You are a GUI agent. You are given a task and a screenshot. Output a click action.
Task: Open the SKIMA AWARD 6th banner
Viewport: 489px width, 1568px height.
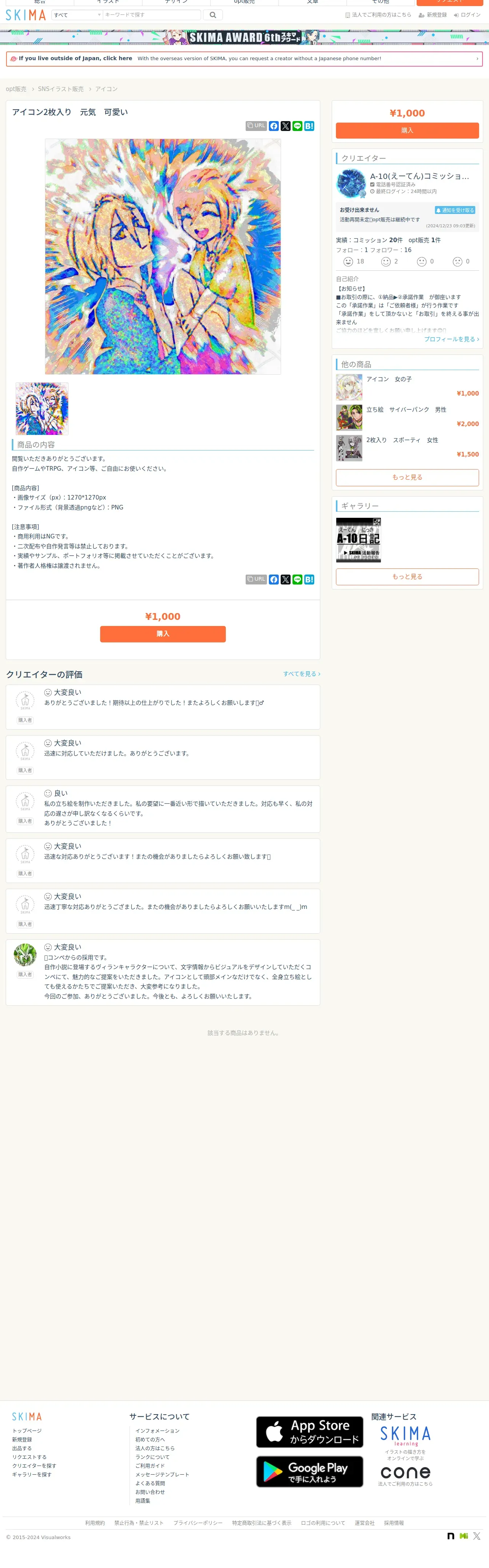click(244, 37)
